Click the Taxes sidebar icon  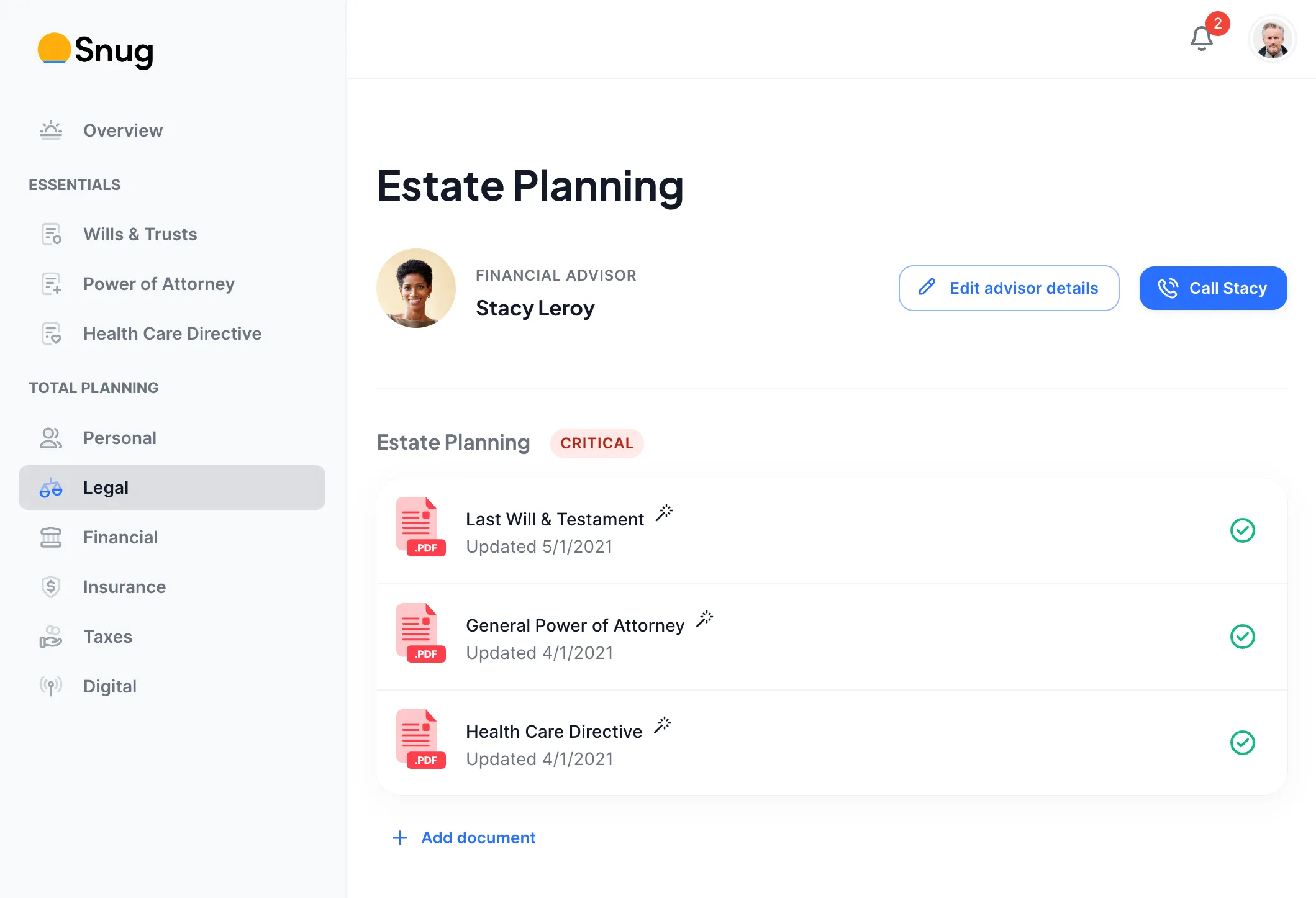[51, 636]
